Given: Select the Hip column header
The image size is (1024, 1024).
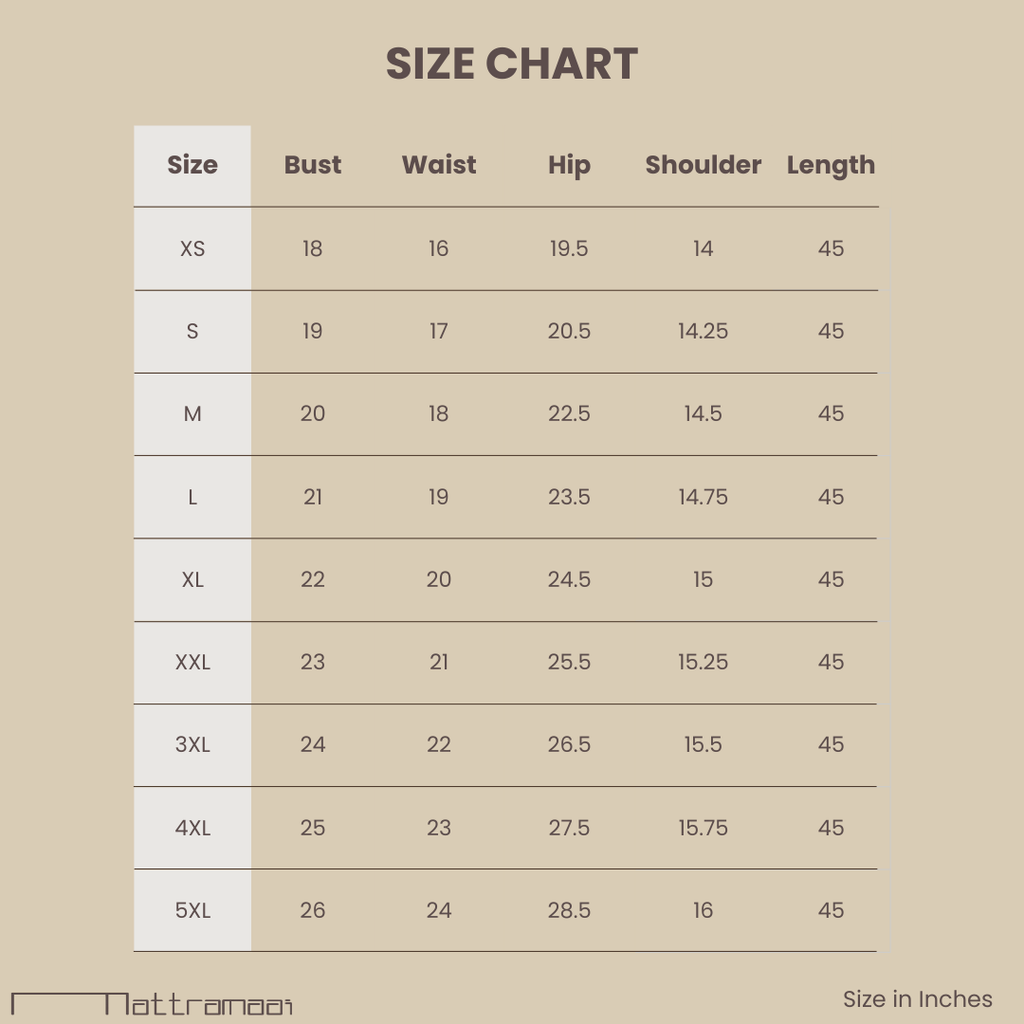Looking at the screenshot, I should [569, 166].
